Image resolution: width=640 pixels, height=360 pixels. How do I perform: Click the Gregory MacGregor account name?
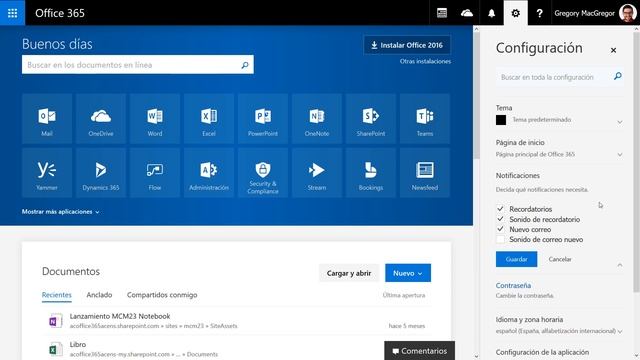click(x=584, y=13)
